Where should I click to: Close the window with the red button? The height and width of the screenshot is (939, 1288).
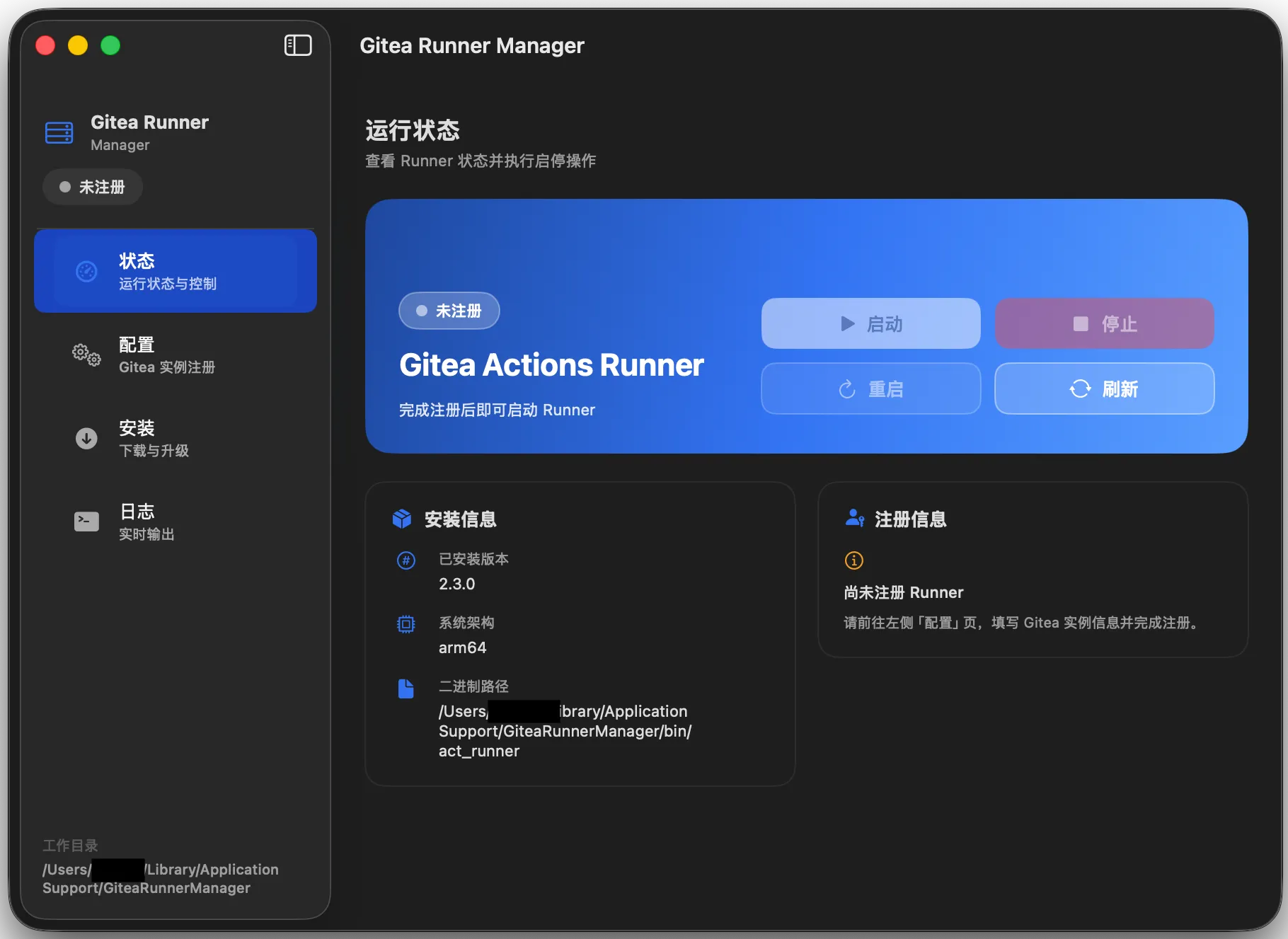pyautogui.click(x=45, y=45)
